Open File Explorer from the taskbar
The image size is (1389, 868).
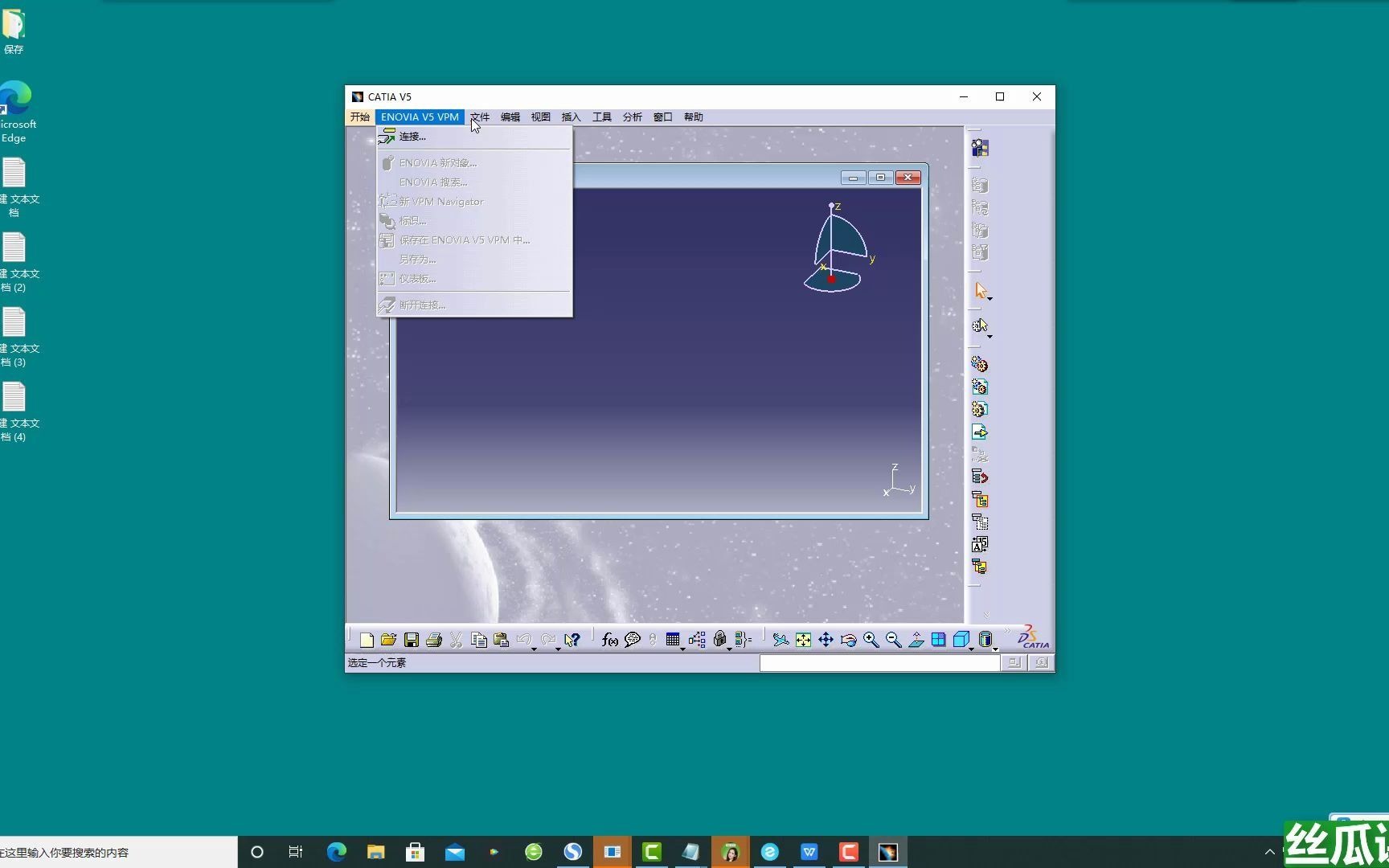[375, 852]
